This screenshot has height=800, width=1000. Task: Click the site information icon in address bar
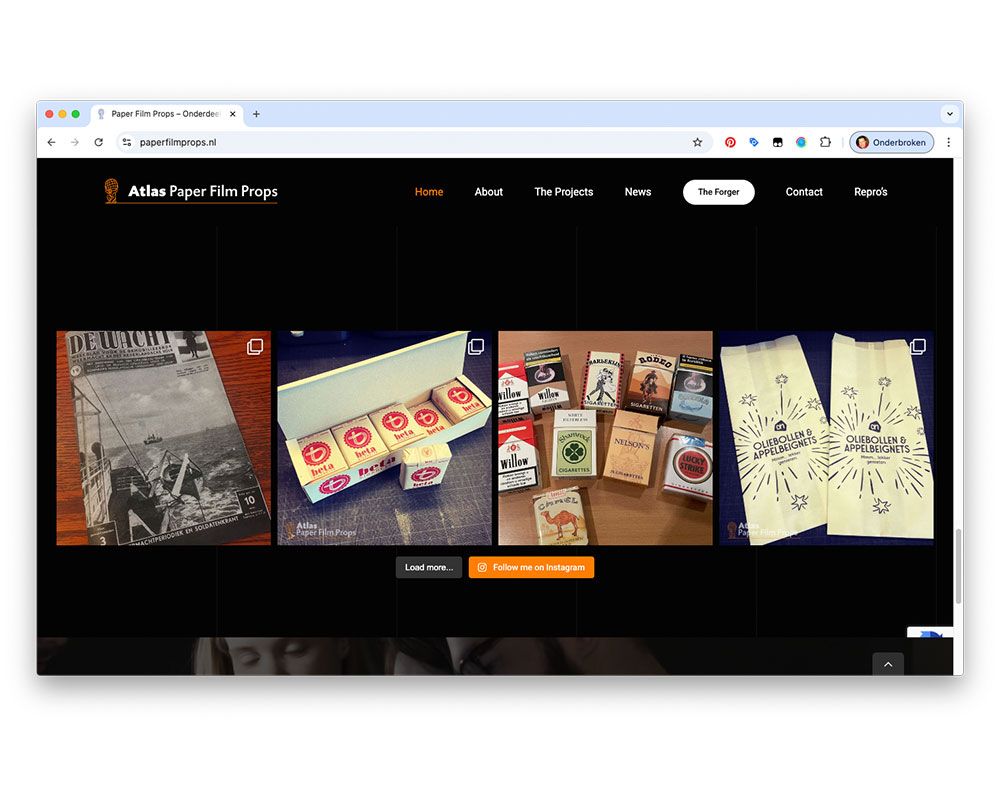(127, 142)
